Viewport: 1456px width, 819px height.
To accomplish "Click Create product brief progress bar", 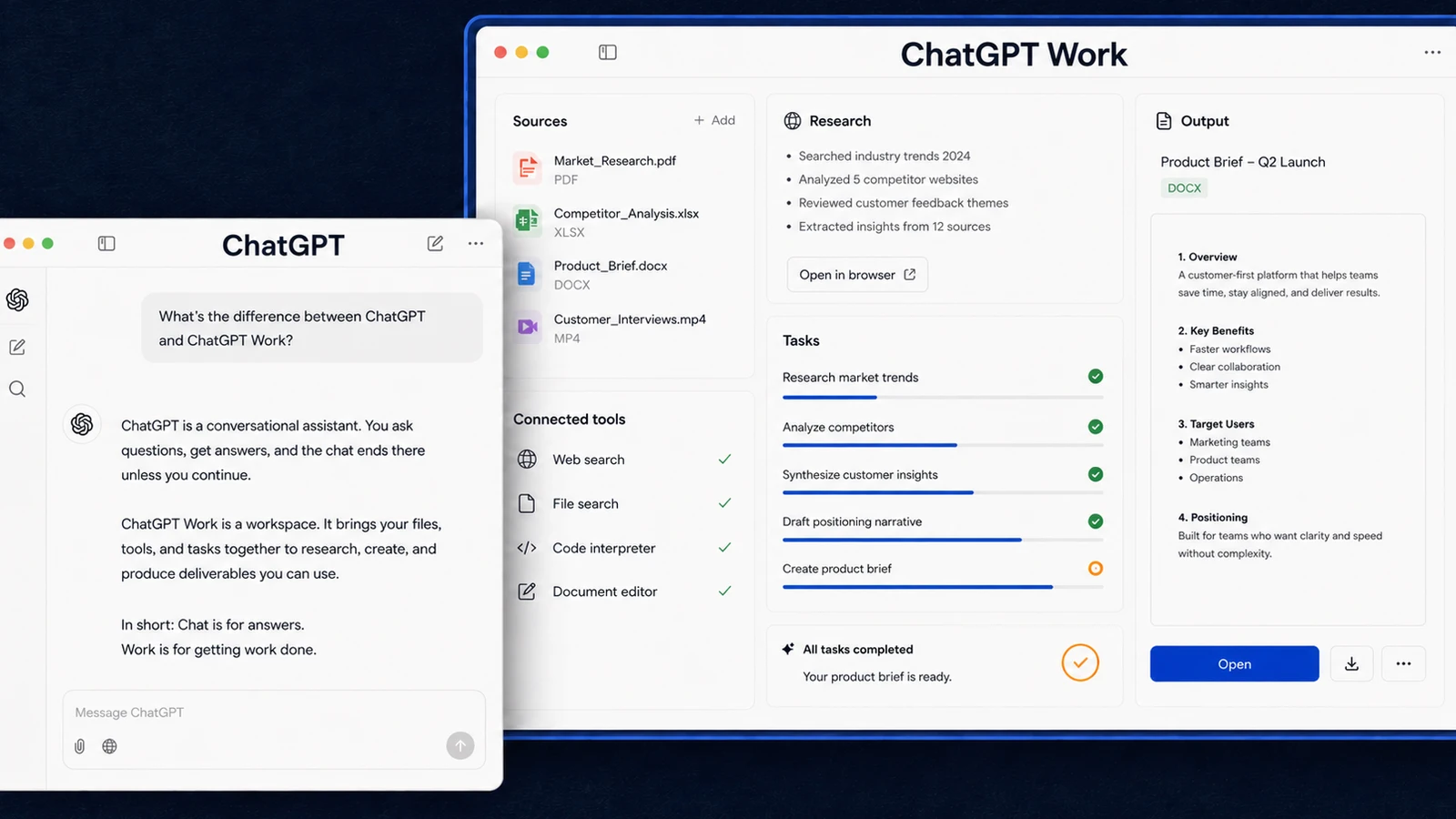I will click(x=943, y=587).
